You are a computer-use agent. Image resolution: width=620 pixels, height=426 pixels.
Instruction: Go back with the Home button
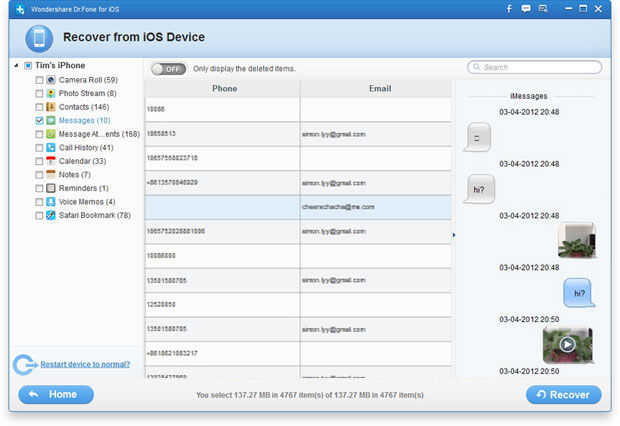[56, 395]
